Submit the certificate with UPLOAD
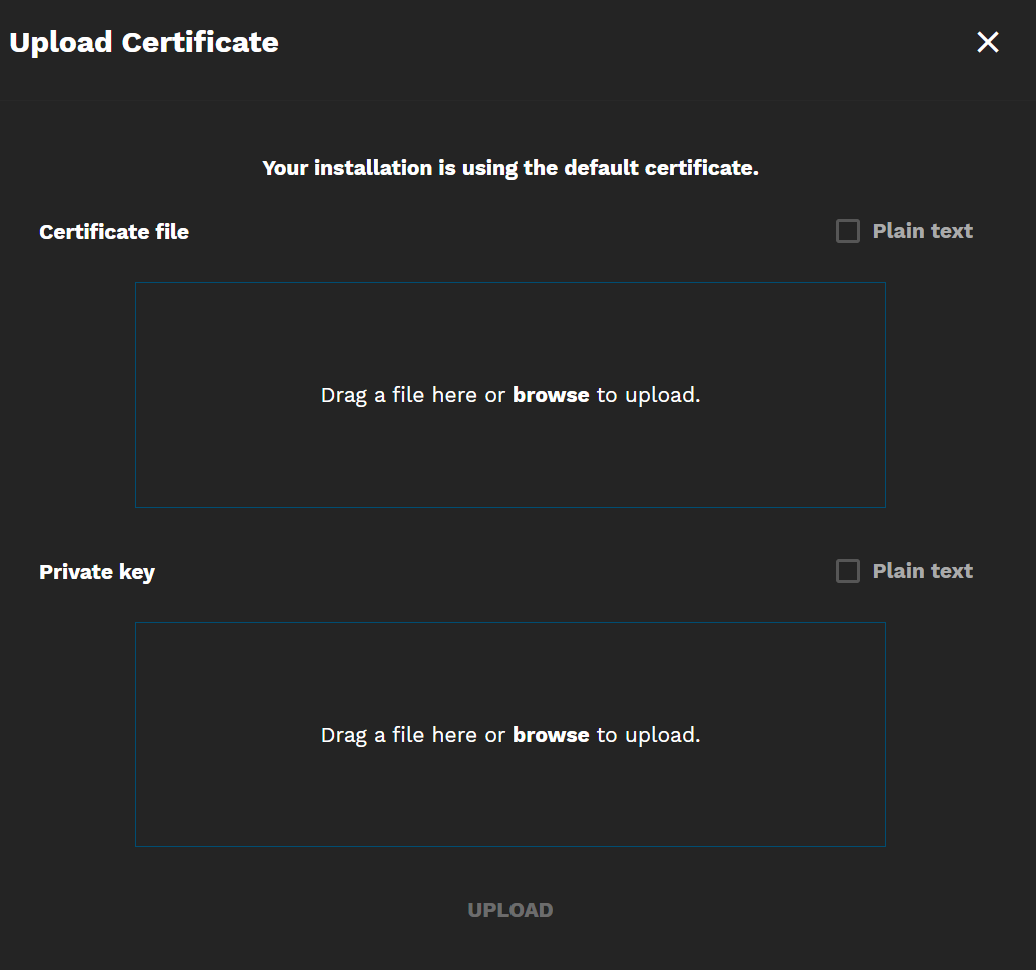Image resolution: width=1036 pixels, height=970 pixels. pos(510,909)
